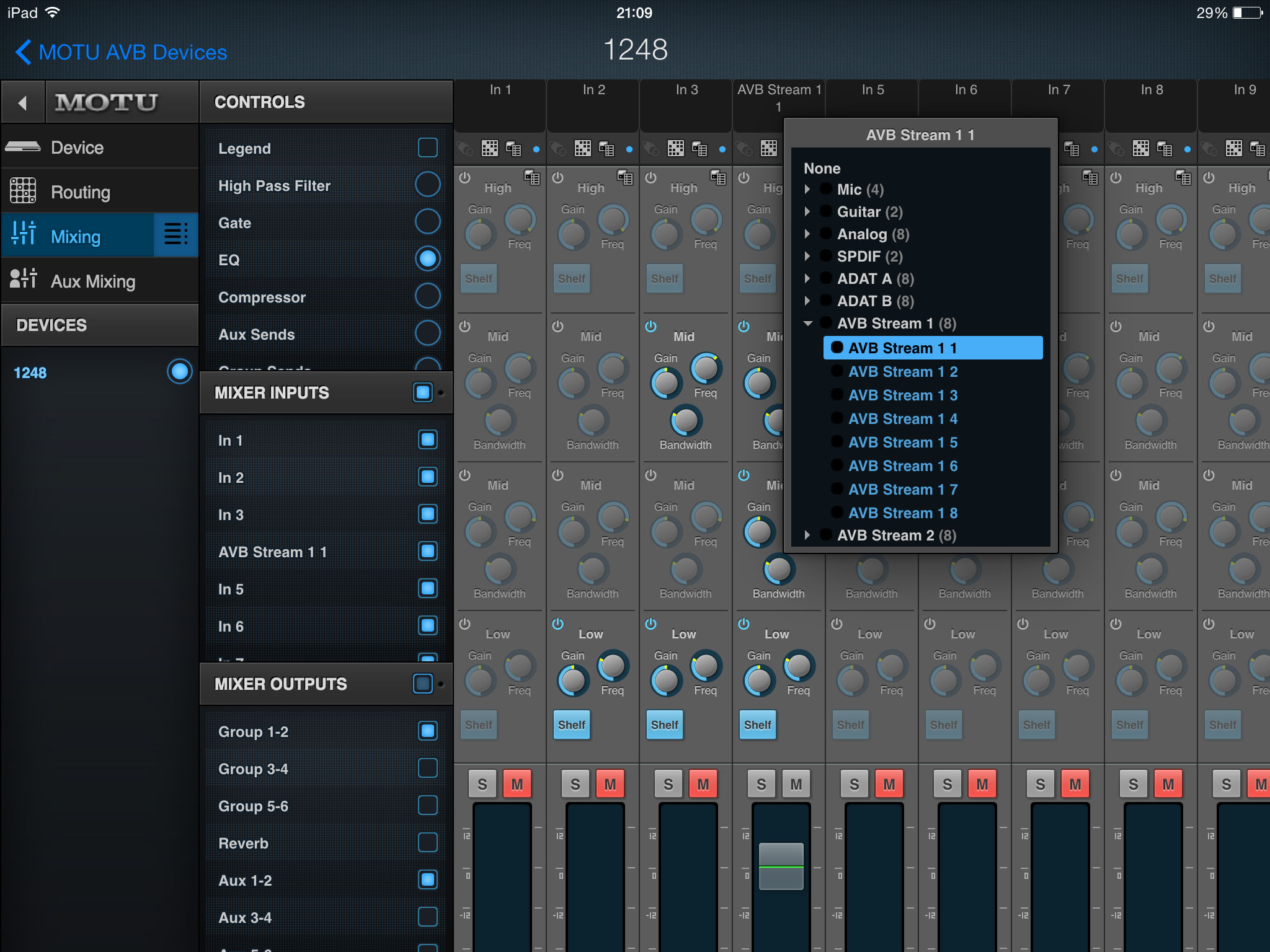Toggle In 1 second Mid band power icon
Image resolution: width=1270 pixels, height=952 pixels.
click(x=464, y=475)
